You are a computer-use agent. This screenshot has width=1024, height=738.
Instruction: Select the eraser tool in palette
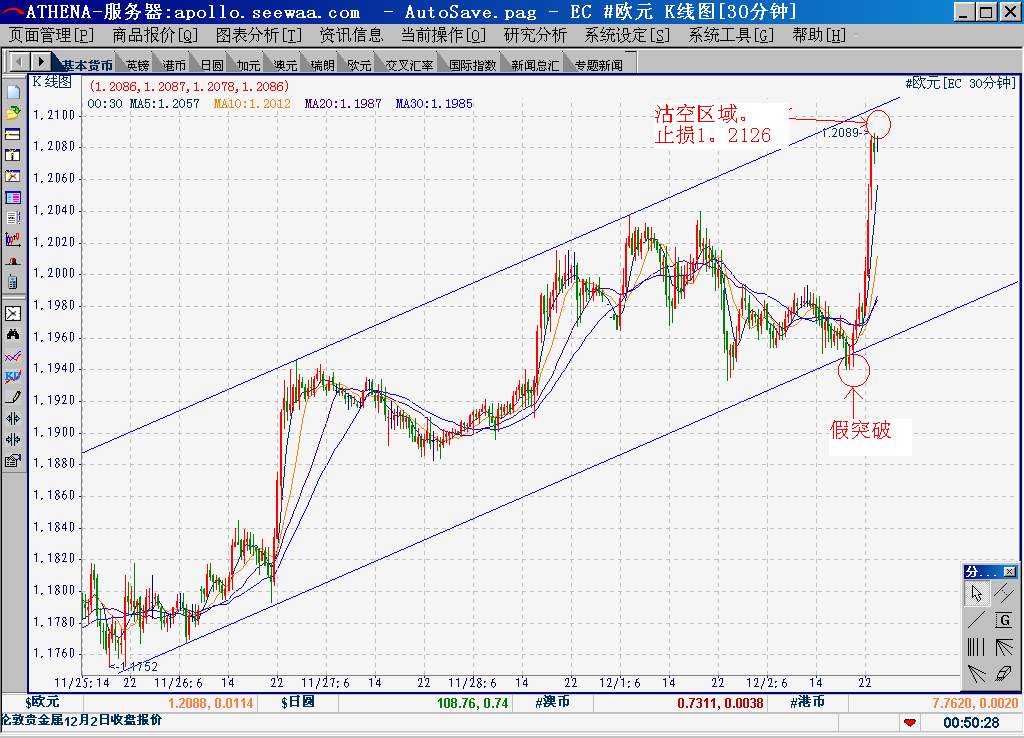pos(1004,674)
